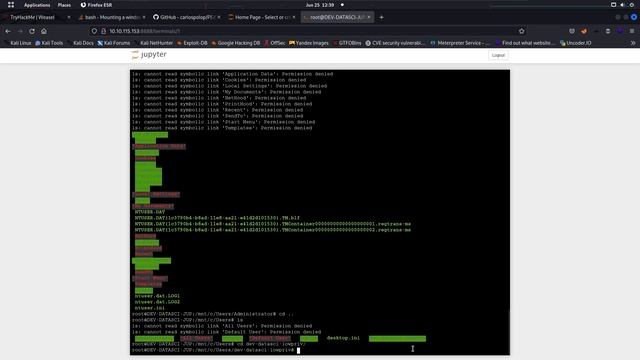The image size is (640, 360).
Task: Open the Kali Tools bookmark
Action: pos(49,43)
